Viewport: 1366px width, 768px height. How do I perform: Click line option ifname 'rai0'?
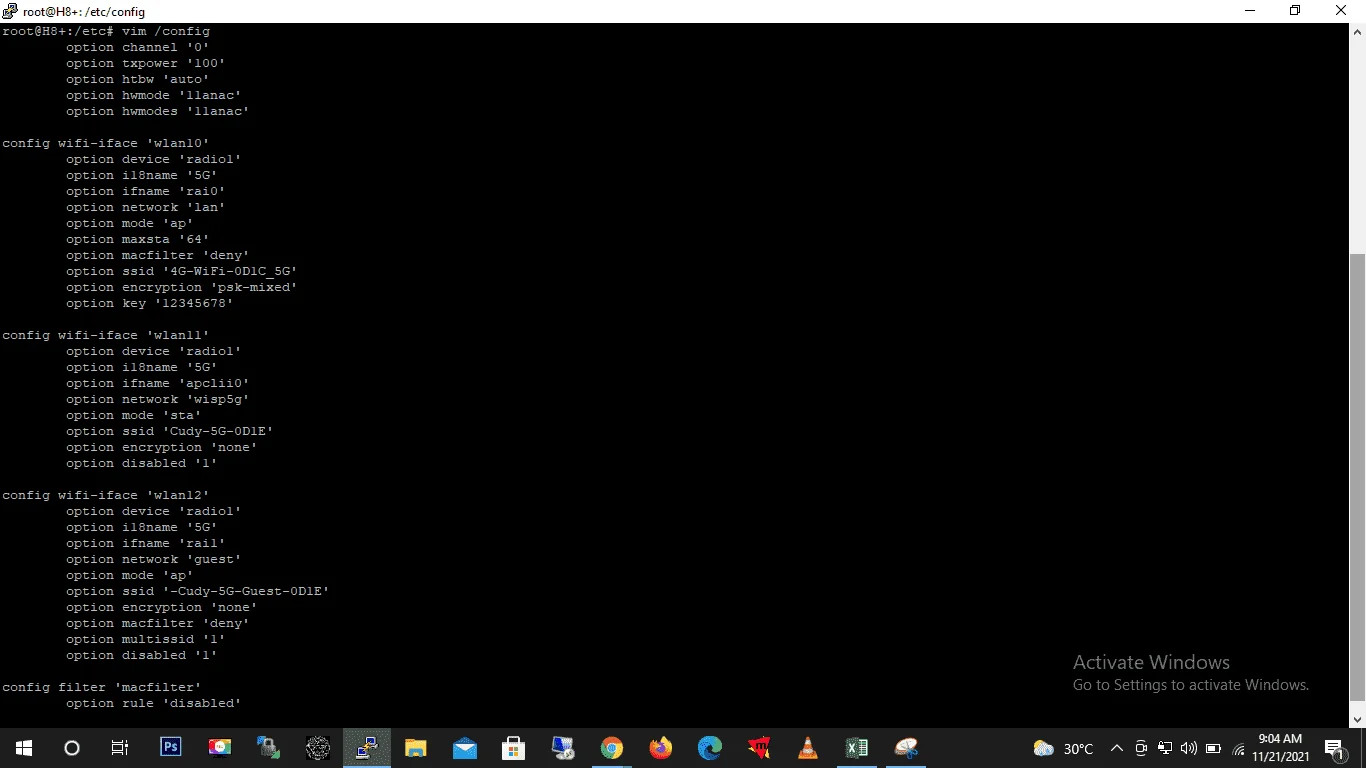point(146,191)
